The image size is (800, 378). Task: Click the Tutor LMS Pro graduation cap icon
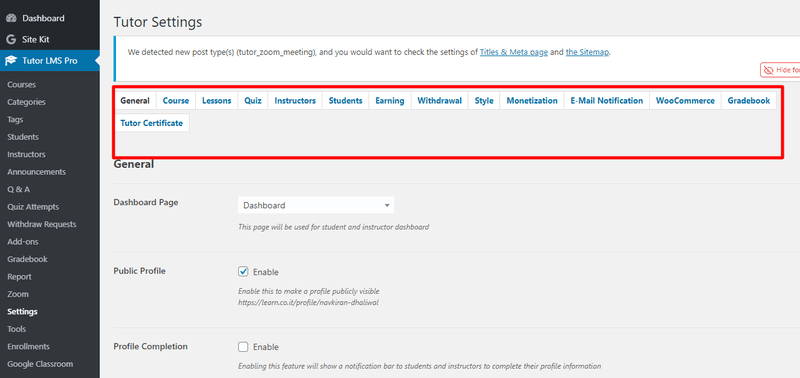pyautogui.click(x=11, y=61)
